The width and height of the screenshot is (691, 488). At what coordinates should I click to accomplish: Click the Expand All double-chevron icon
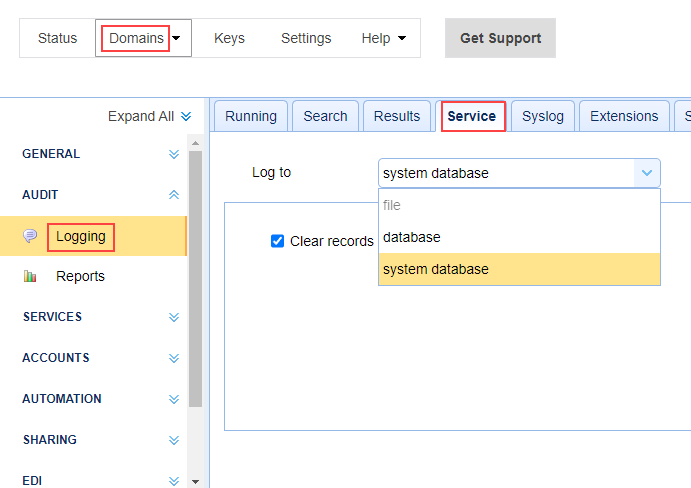pyautogui.click(x=186, y=117)
